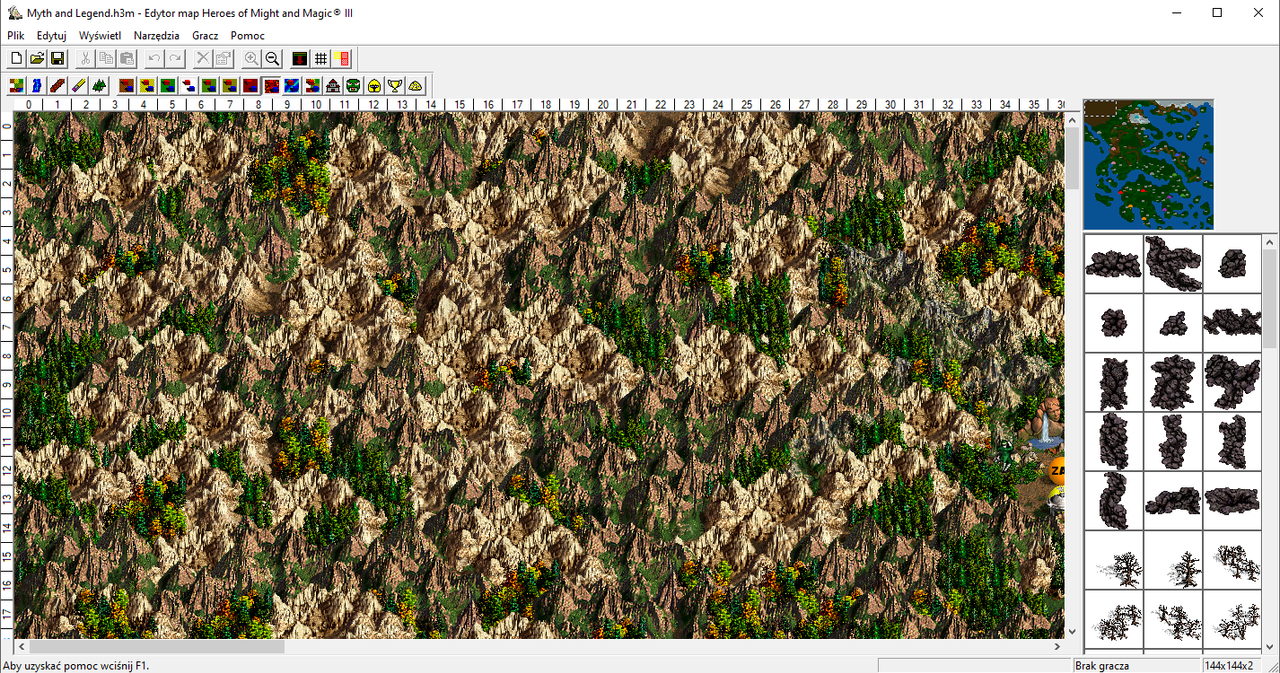Open a map file with folder icon
This screenshot has width=1280, height=673.
pos(37,59)
